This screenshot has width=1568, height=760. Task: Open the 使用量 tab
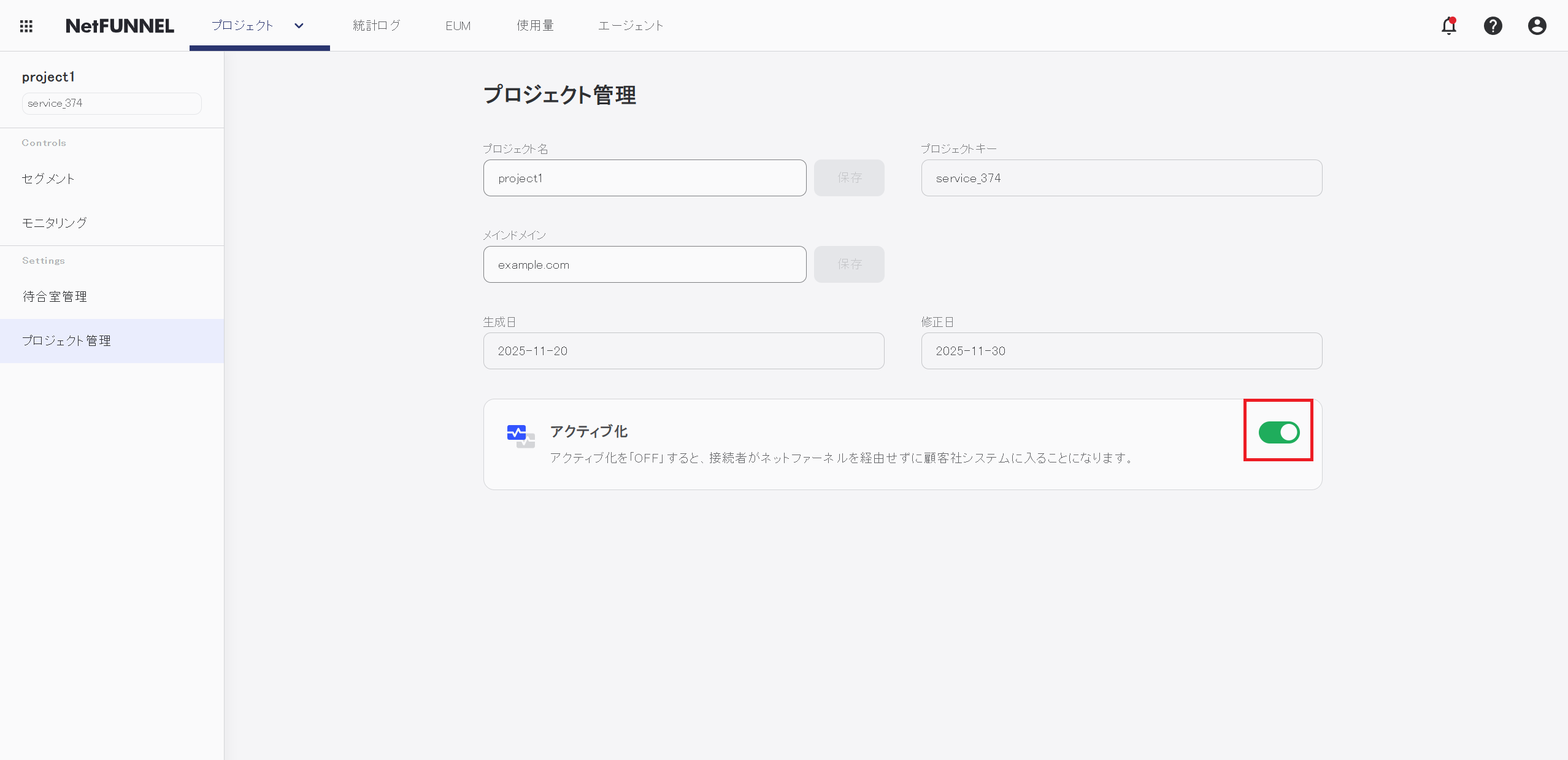(x=534, y=26)
